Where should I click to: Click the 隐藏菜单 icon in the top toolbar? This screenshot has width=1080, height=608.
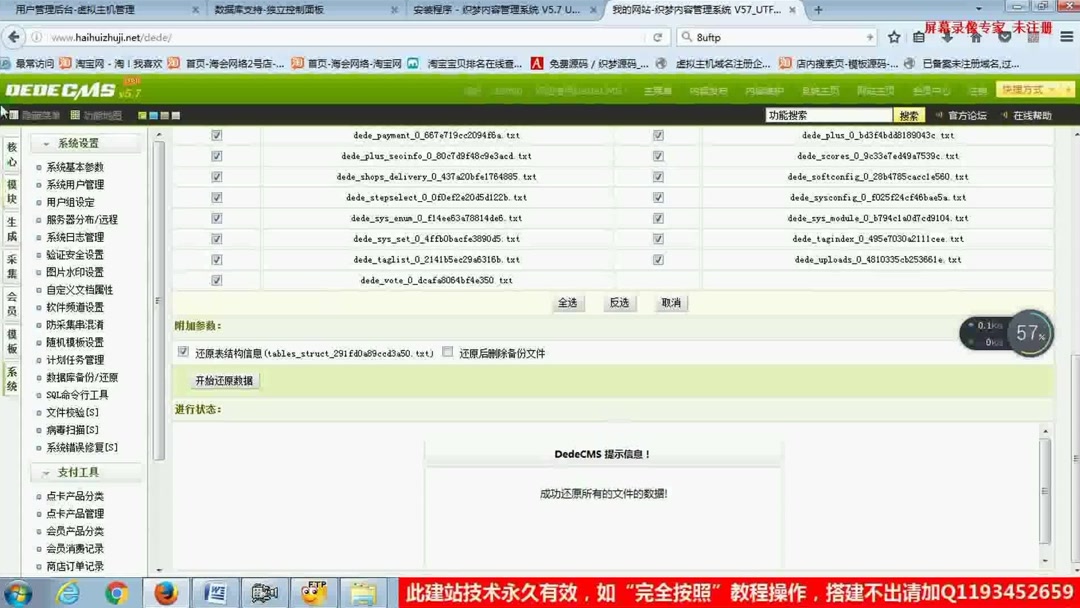[16, 116]
